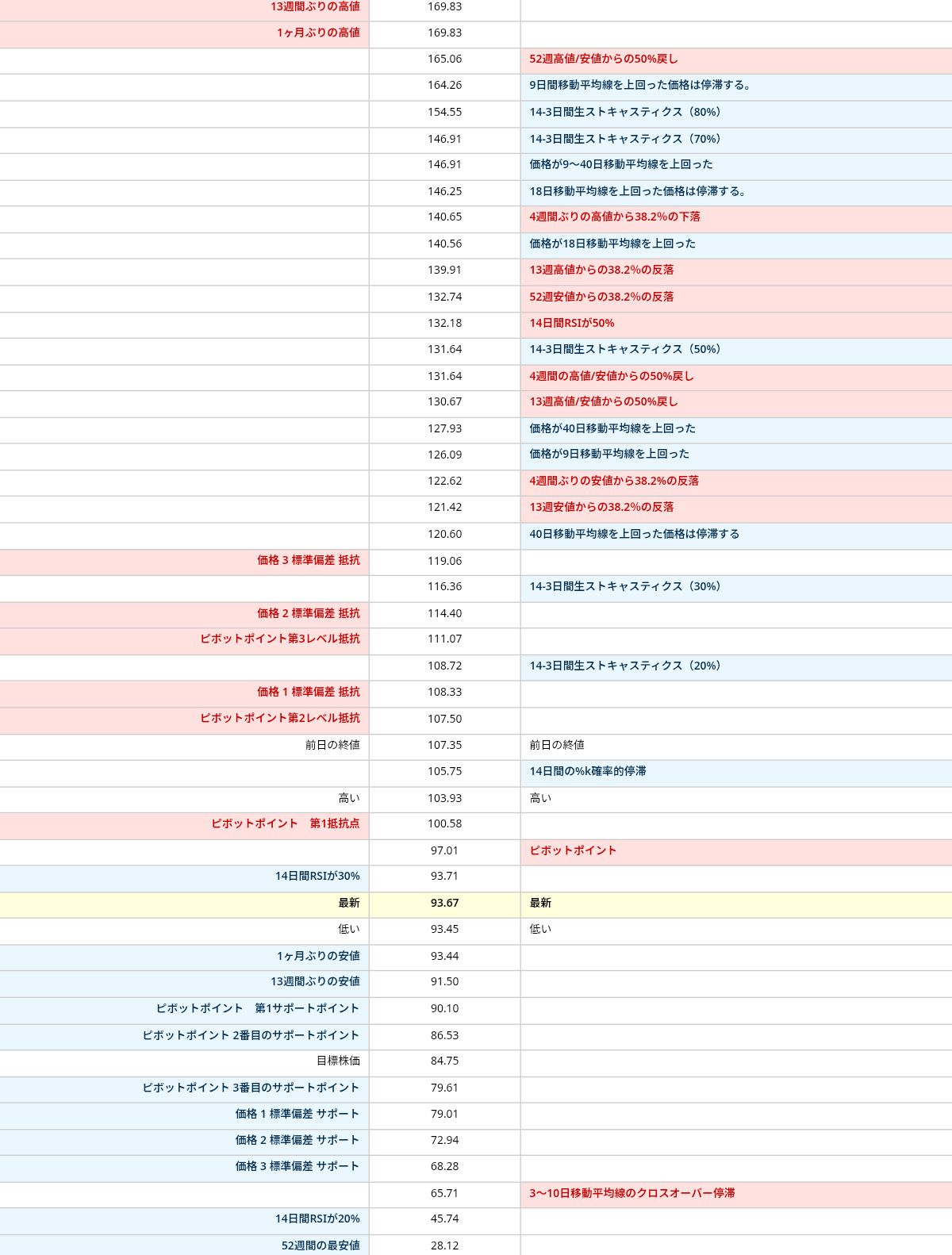952x1255 pixels.
Task: Select the '14日間RSIが30%' label
Action: click(317, 876)
